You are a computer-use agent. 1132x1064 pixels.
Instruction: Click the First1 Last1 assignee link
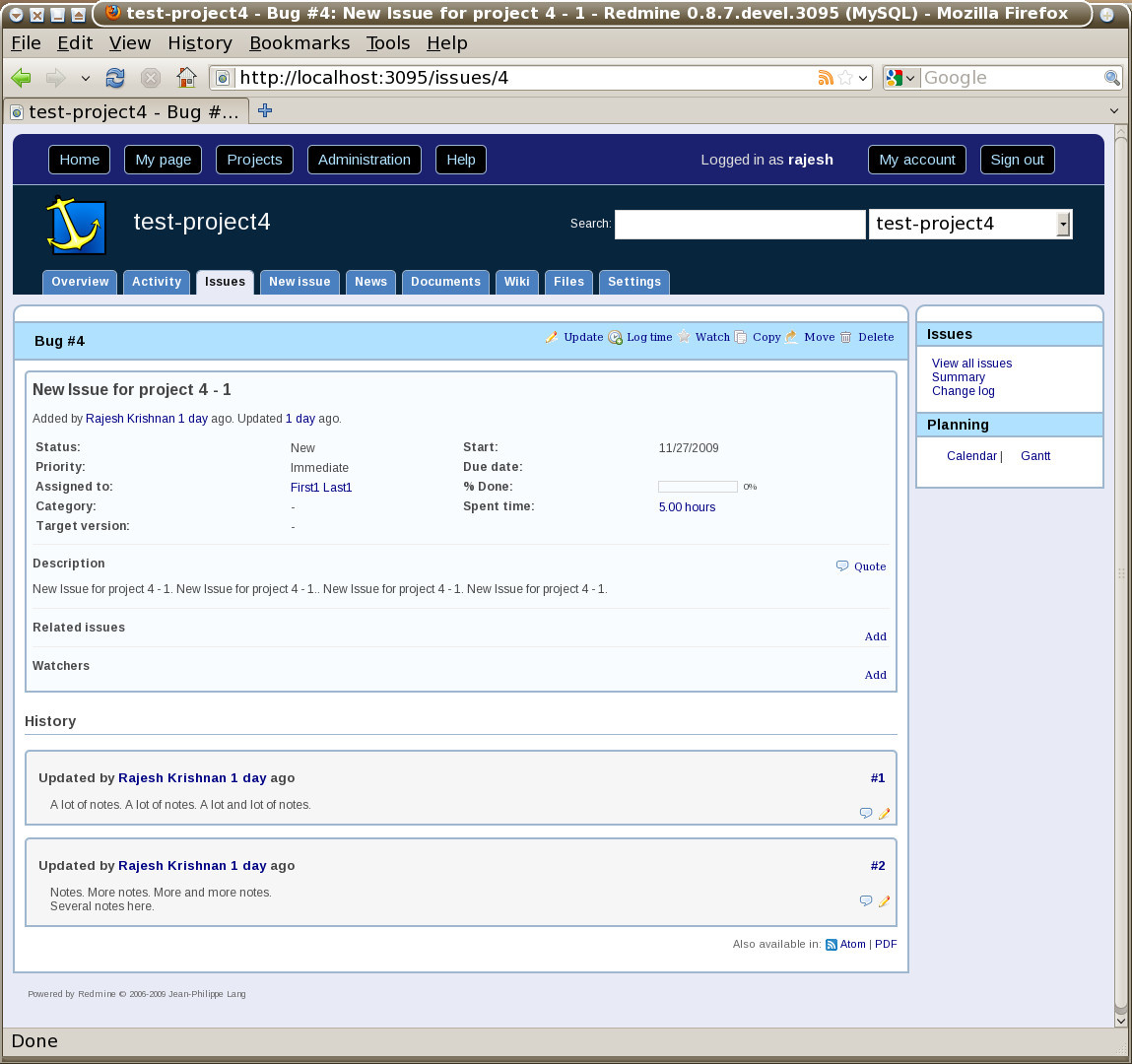click(320, 488)
